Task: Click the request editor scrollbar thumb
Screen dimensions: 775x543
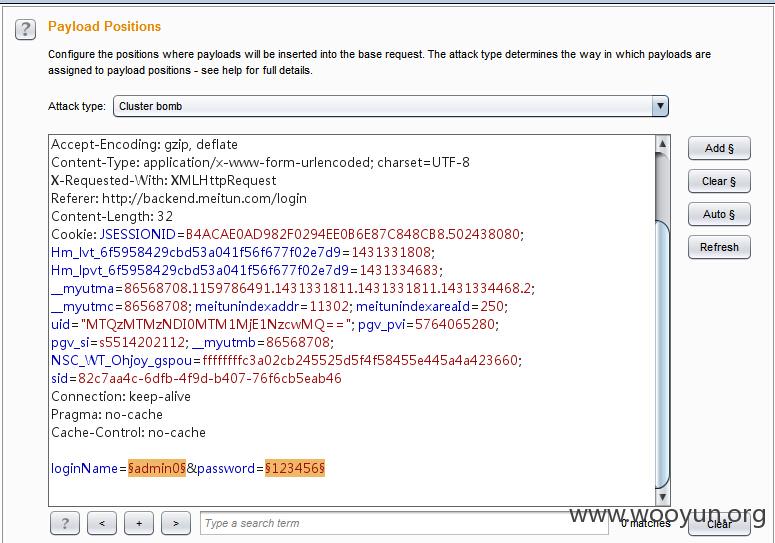Action: coord(662,353)
